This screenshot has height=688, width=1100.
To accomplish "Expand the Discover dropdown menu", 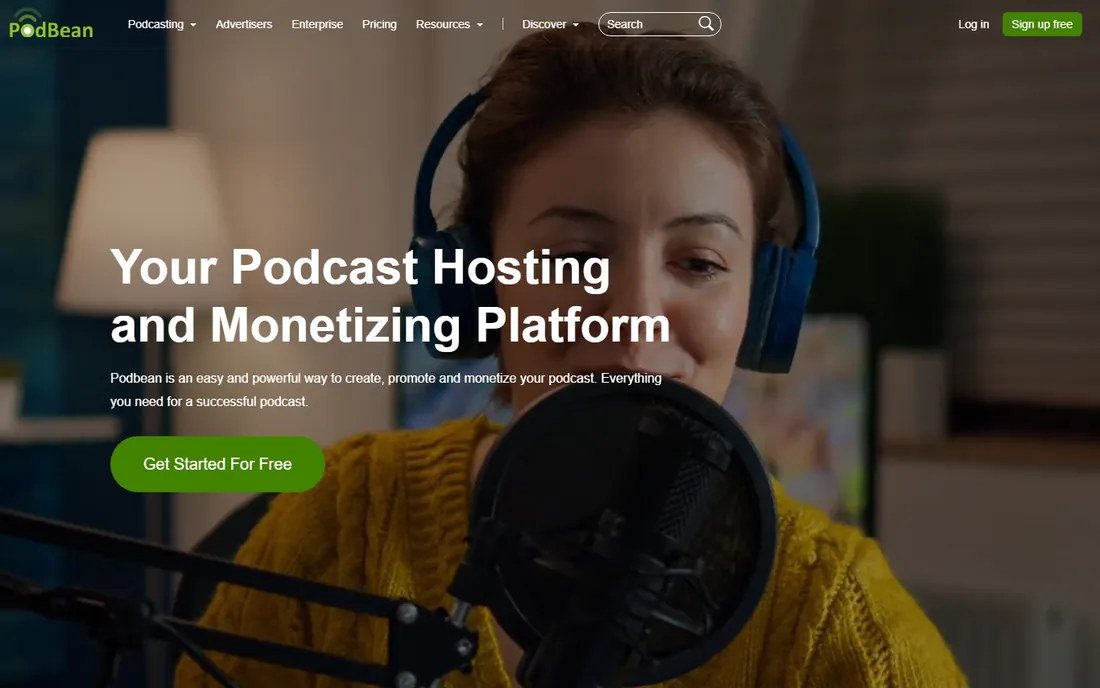I will point(550,24).
